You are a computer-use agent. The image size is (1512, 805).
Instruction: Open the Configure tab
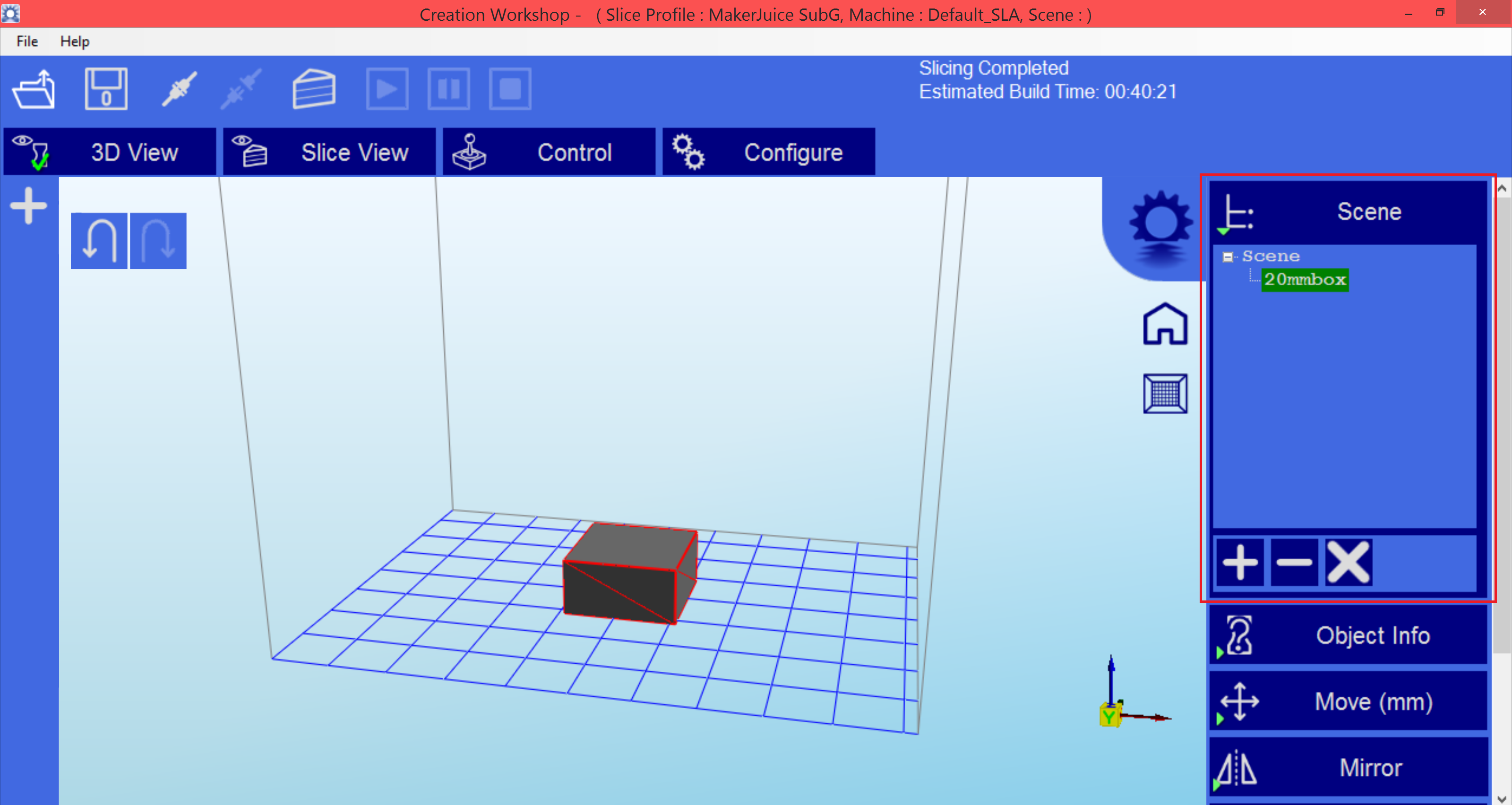coord(768,152)
